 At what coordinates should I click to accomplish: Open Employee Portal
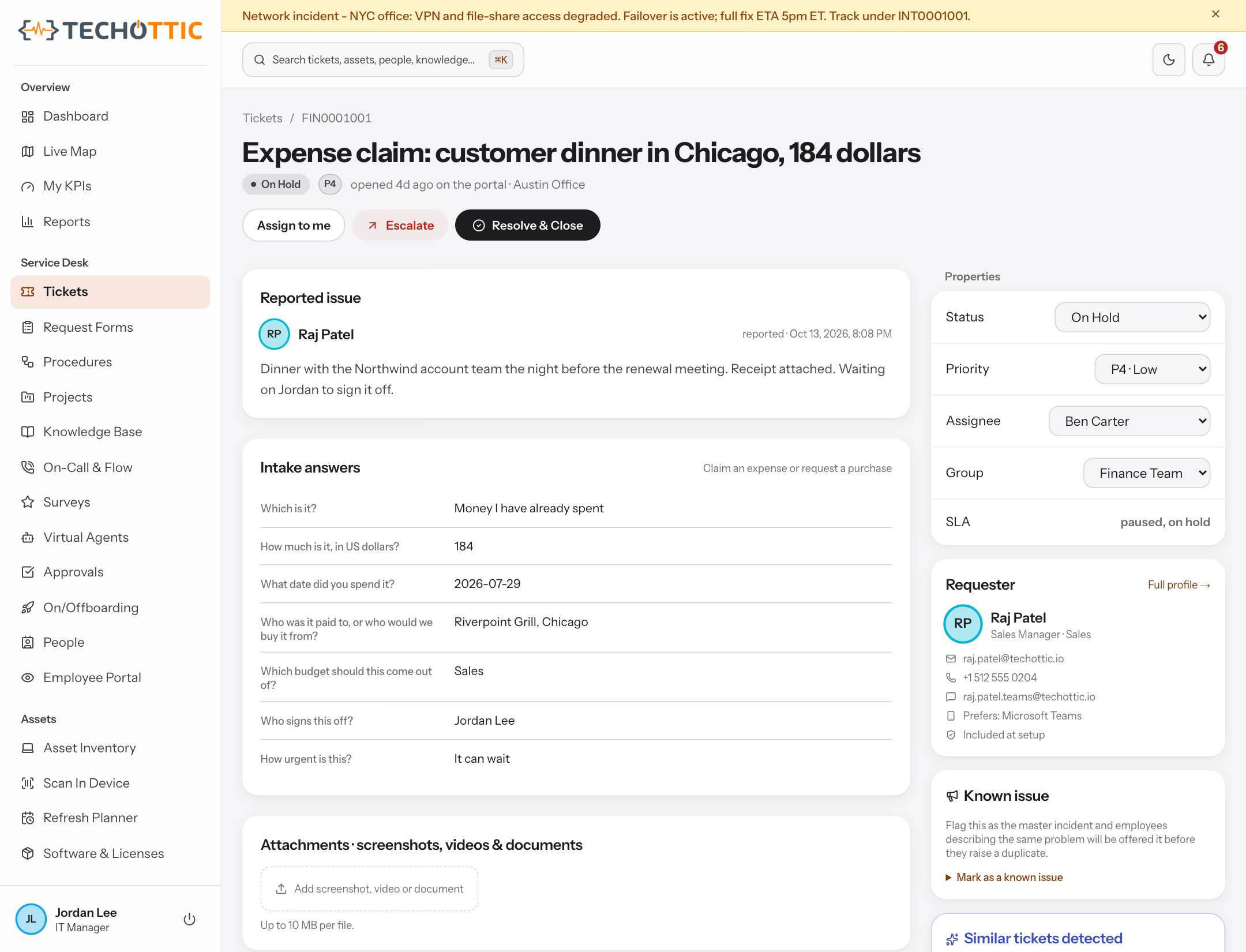coord(110,677)
